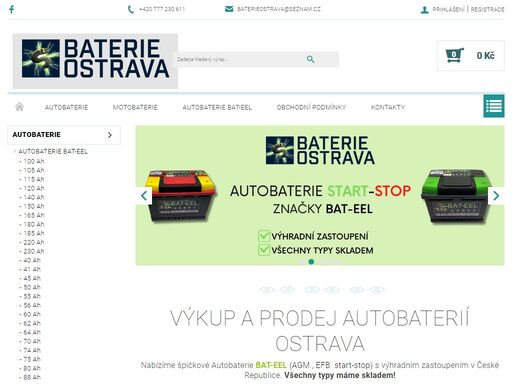
Task: Select 55 Ah category
Action: [32, 296]
